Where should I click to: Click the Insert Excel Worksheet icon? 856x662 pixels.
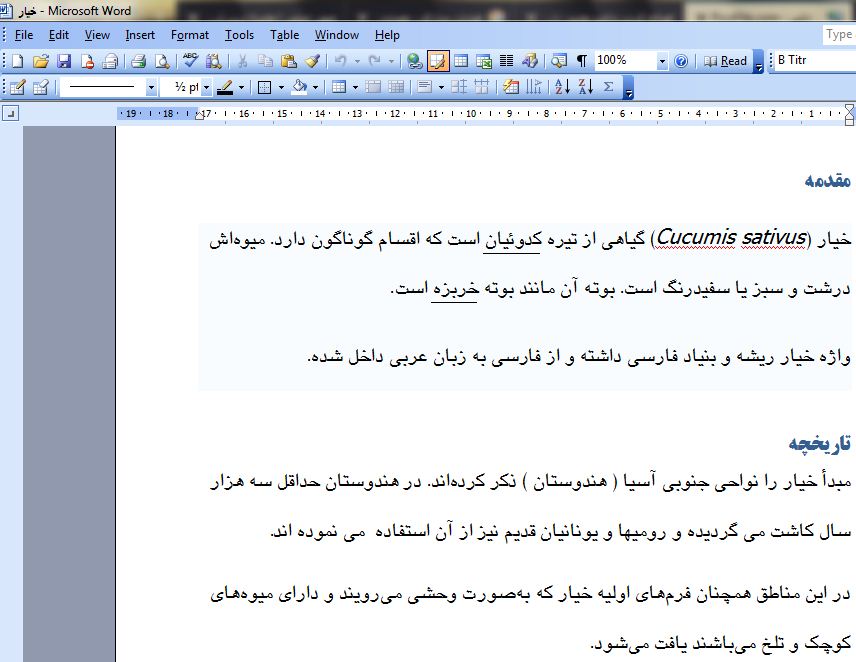484,61
